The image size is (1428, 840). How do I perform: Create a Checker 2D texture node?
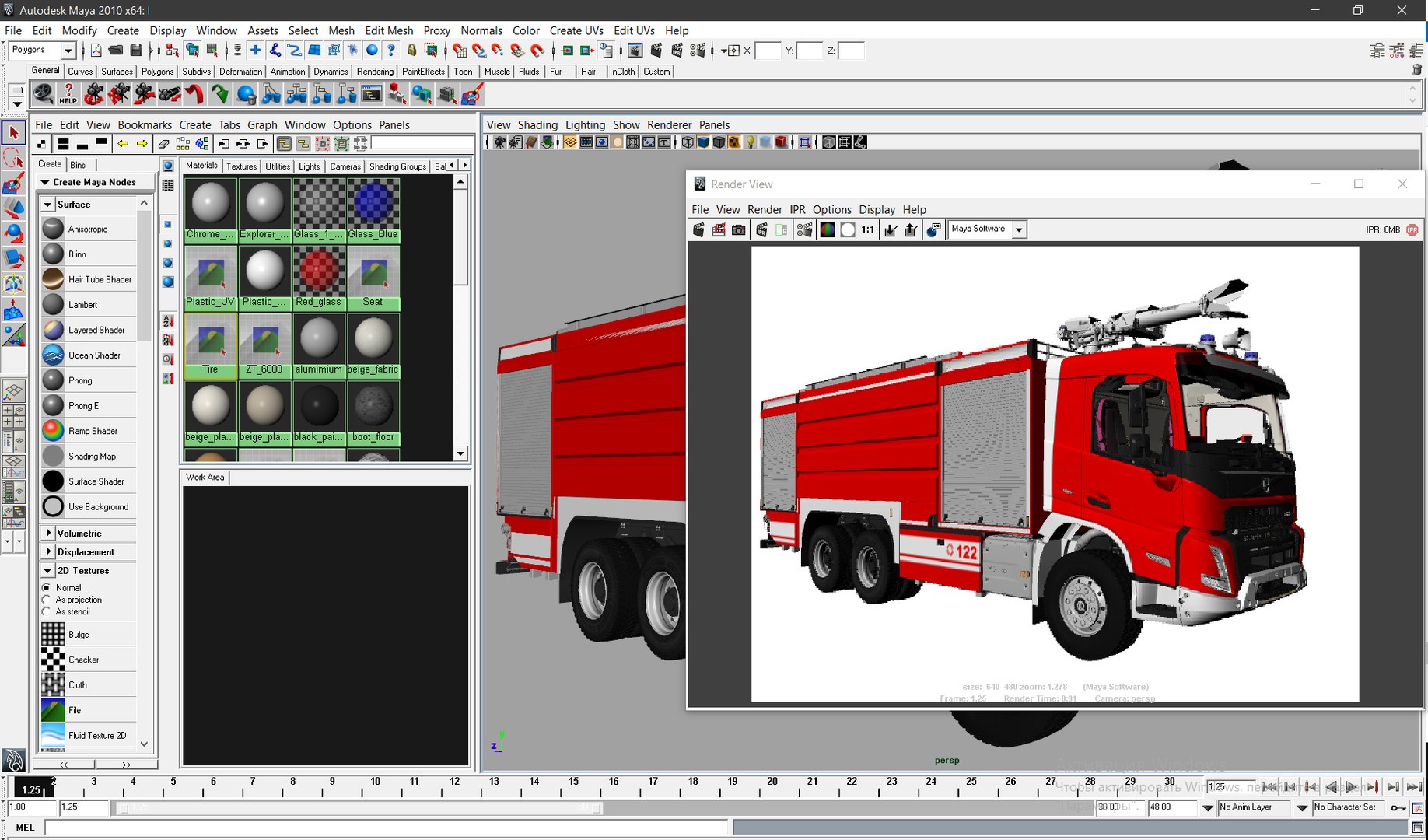(87, 660)
